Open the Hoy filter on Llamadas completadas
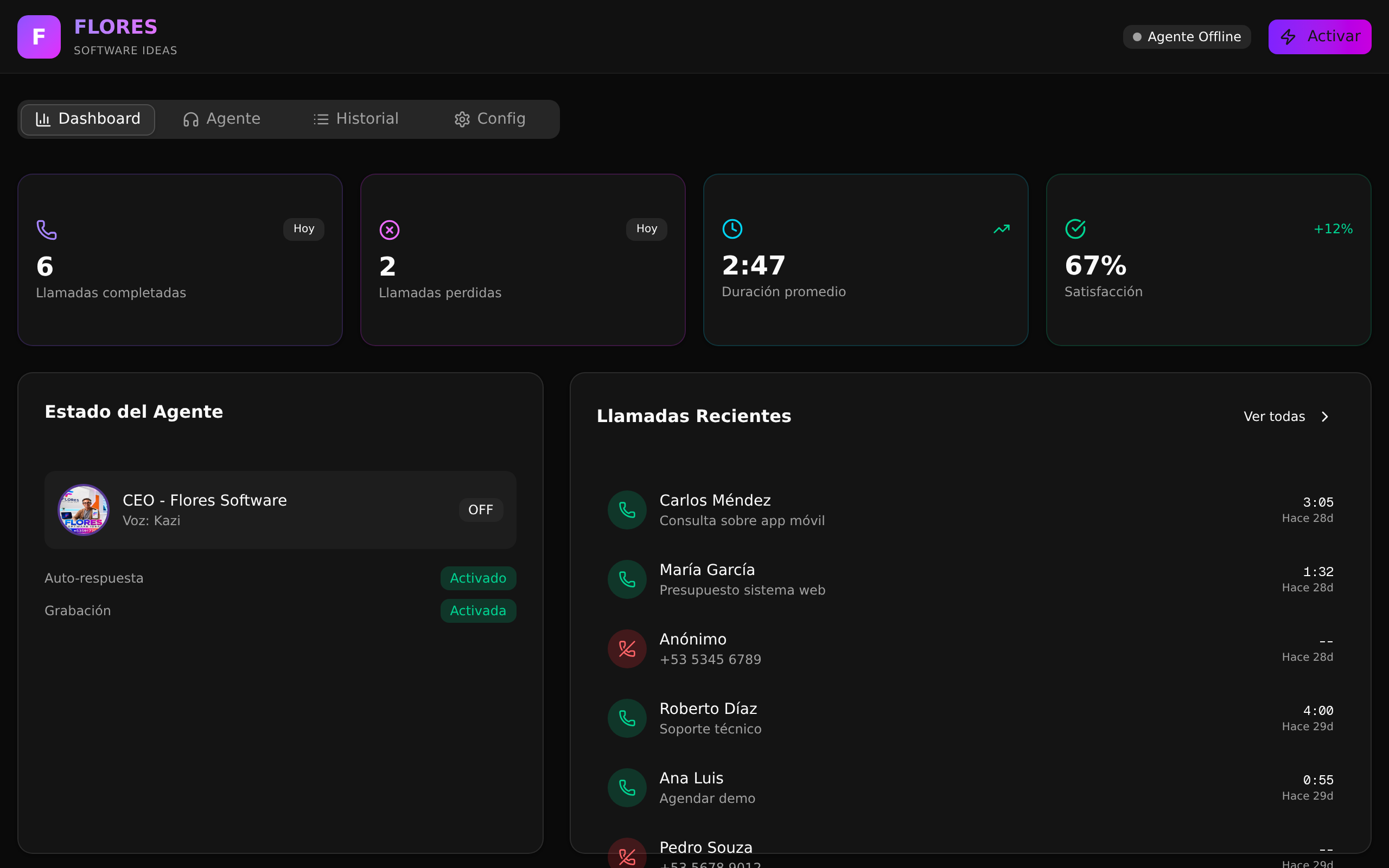 304,229
